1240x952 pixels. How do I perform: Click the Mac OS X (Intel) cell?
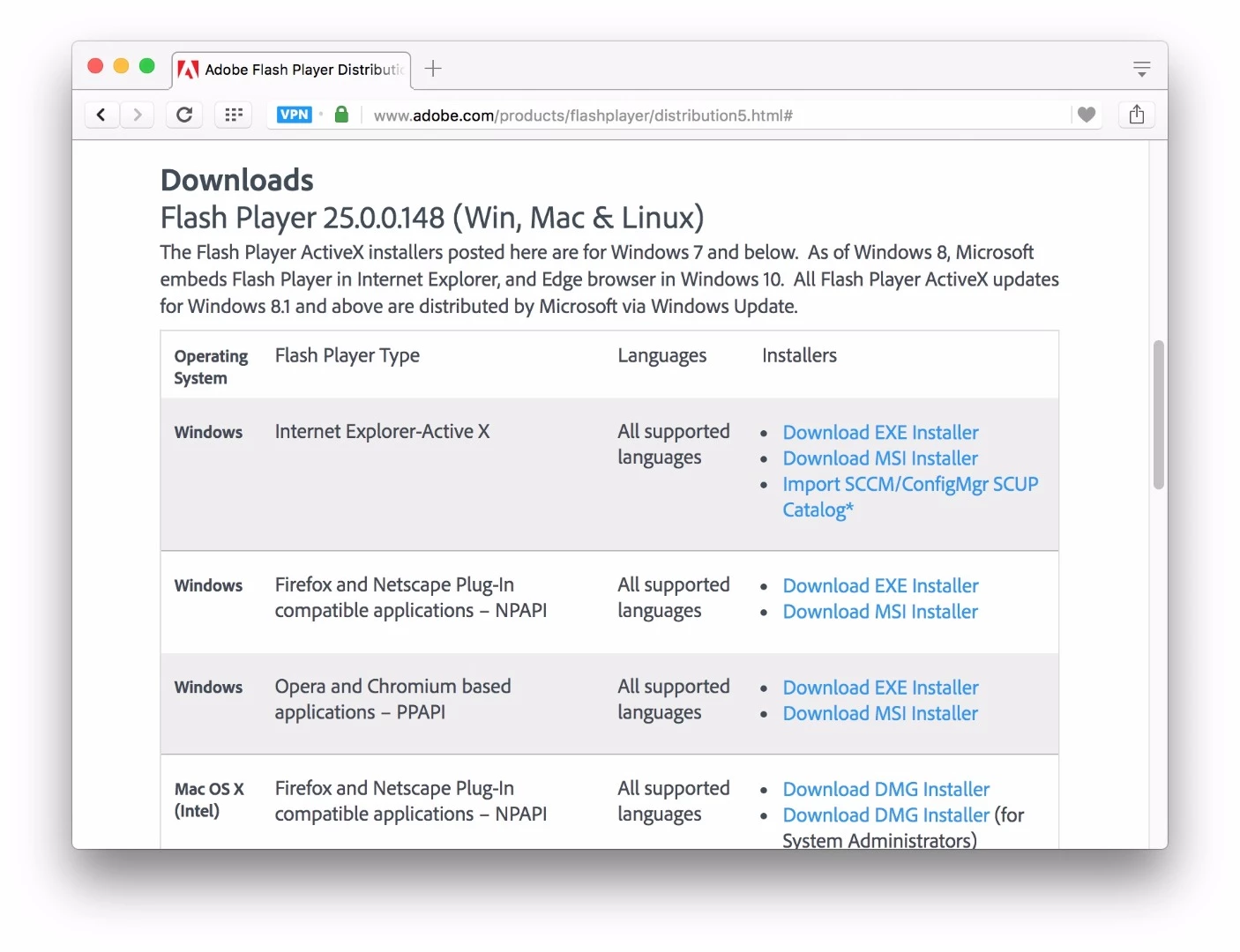(209, 800)
